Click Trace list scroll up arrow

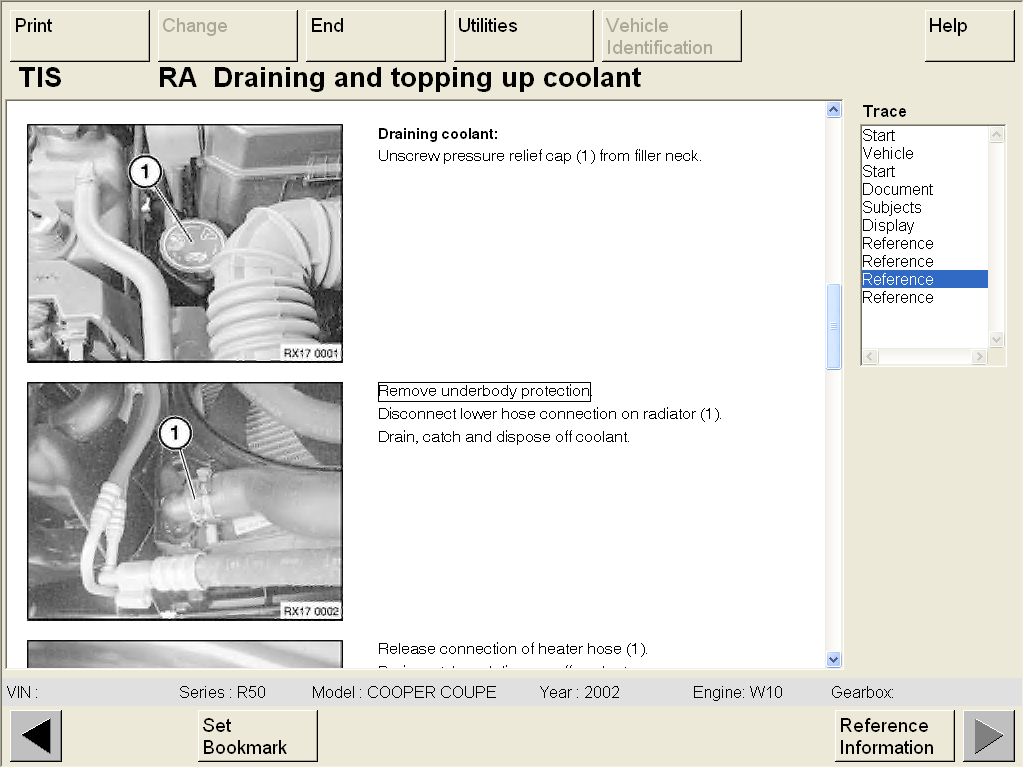click(x=997, y=135)
